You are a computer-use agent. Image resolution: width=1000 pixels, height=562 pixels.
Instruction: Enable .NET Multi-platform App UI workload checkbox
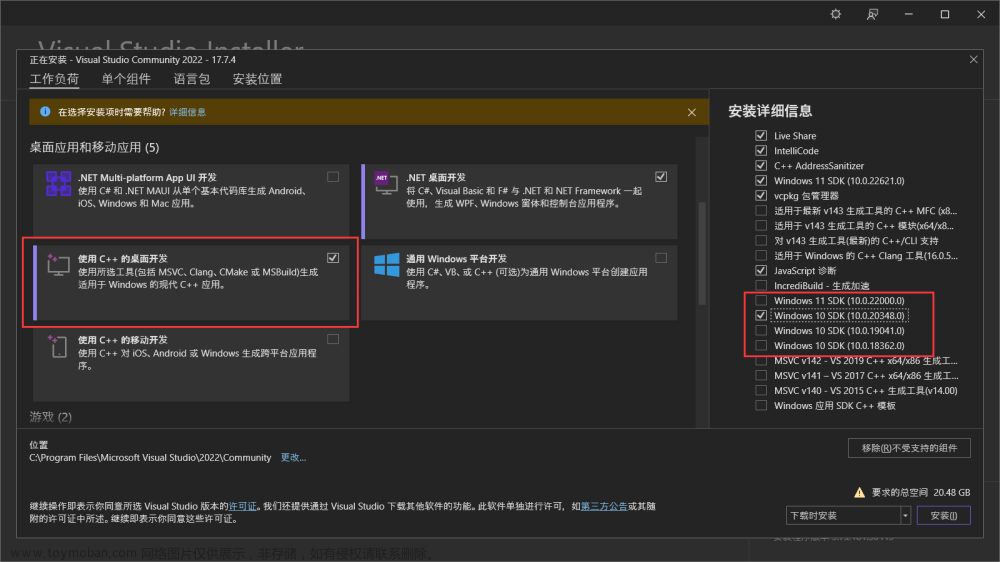point(333,177)
